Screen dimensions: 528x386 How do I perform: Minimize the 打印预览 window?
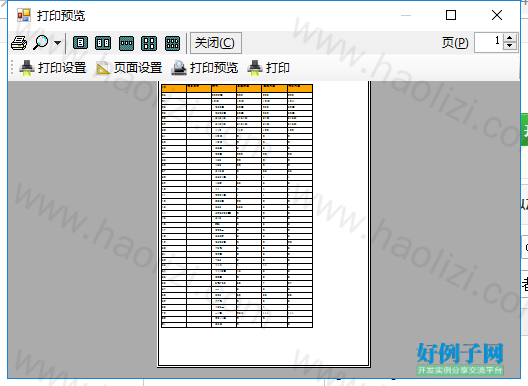406,15
